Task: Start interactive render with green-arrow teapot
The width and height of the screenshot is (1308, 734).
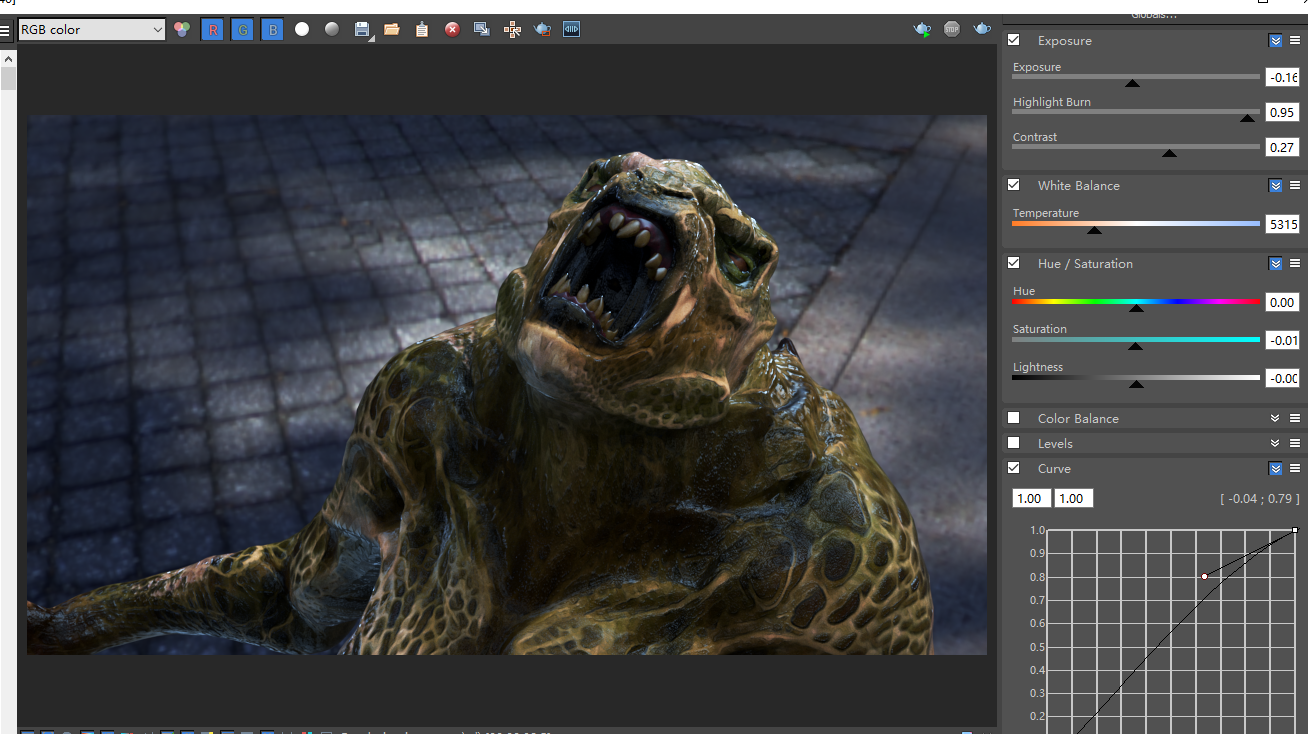Action: (x=922, y=30)
